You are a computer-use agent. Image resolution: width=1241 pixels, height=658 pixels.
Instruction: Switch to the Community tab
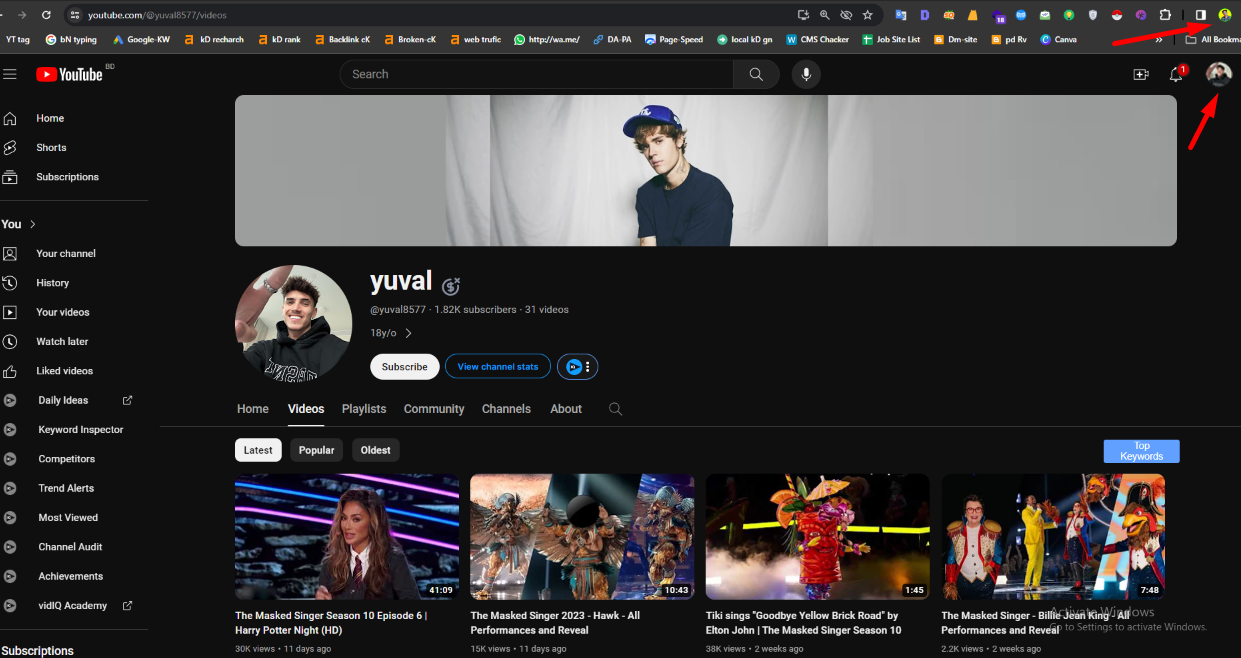(x=434, y=409)
